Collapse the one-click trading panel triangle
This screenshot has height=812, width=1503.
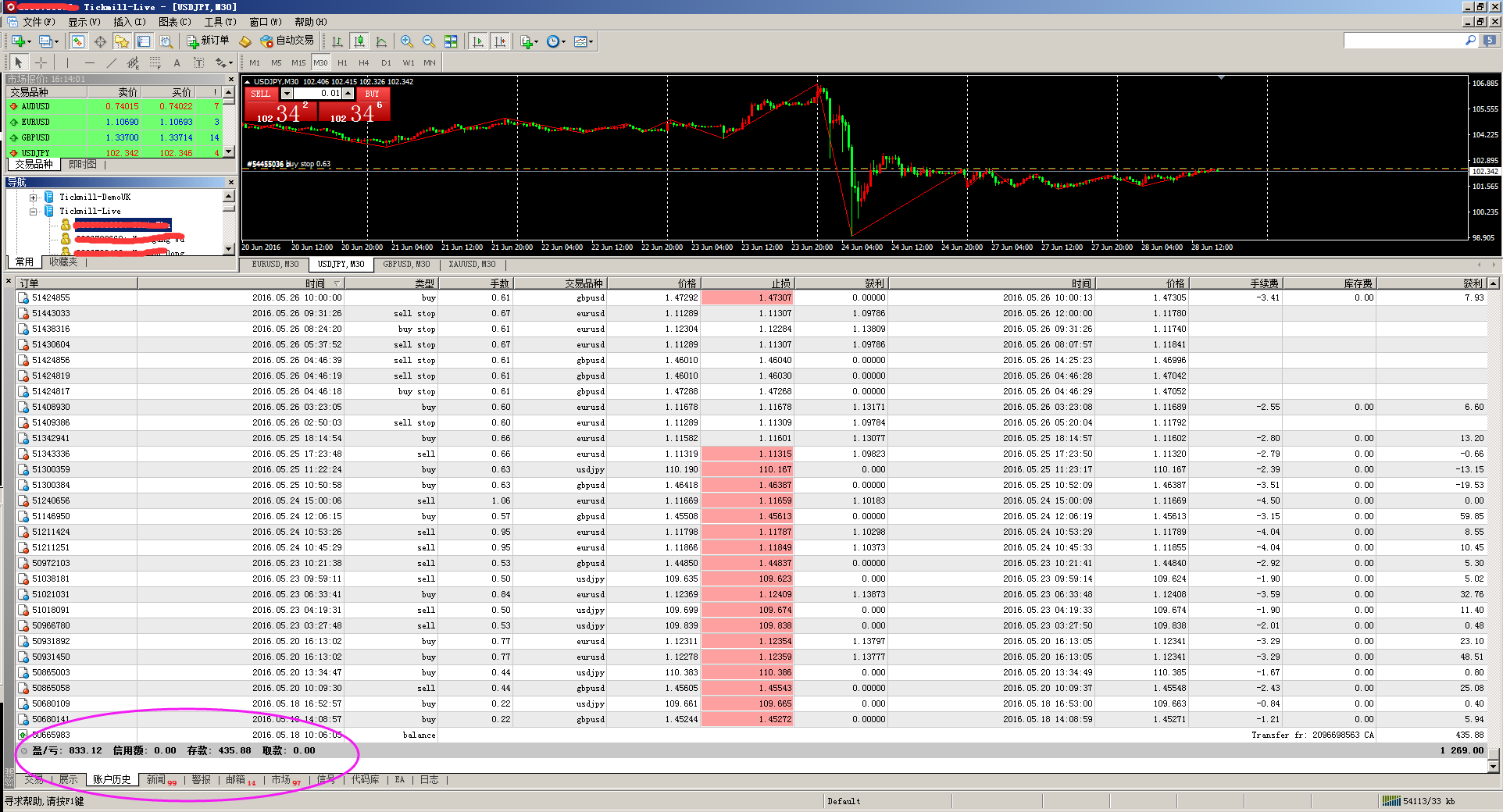click(248, 81)
